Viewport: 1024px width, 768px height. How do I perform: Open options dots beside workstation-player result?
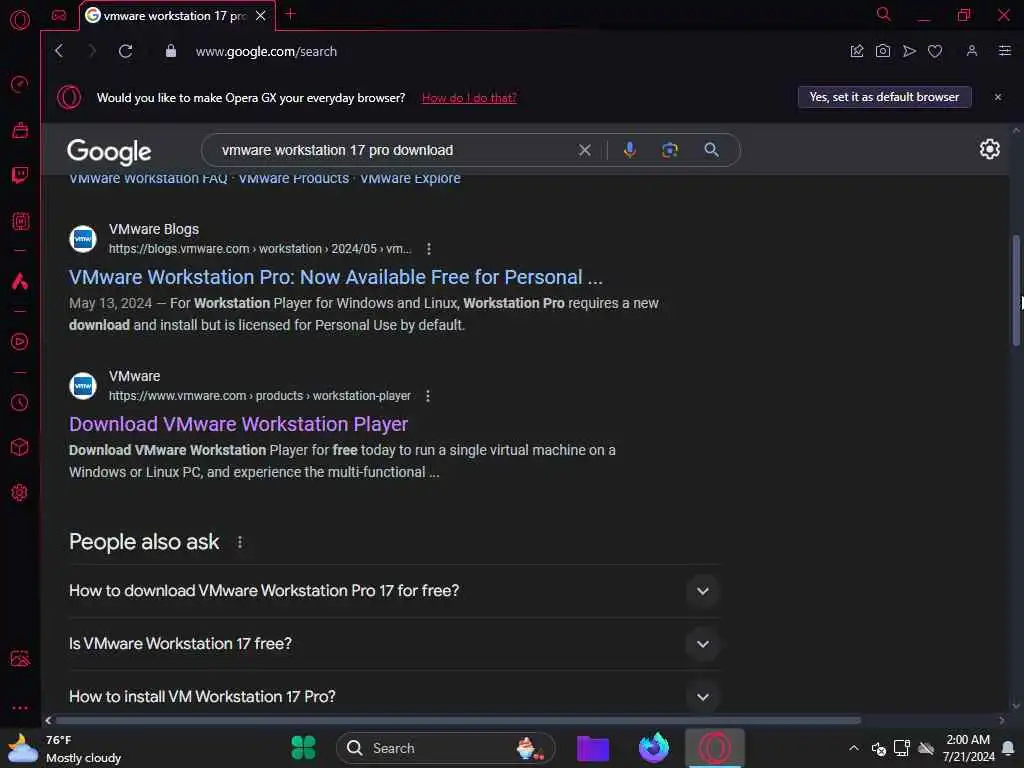[428, 396]
